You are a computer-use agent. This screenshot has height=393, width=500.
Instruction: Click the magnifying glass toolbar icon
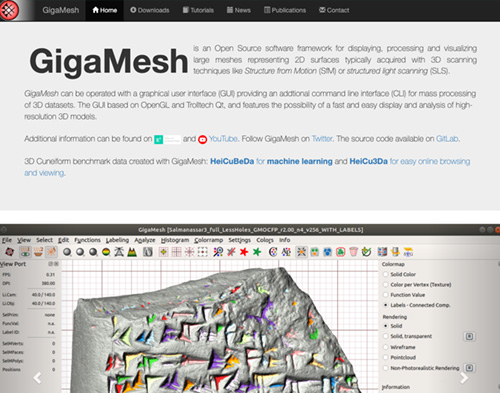(218, 252)
